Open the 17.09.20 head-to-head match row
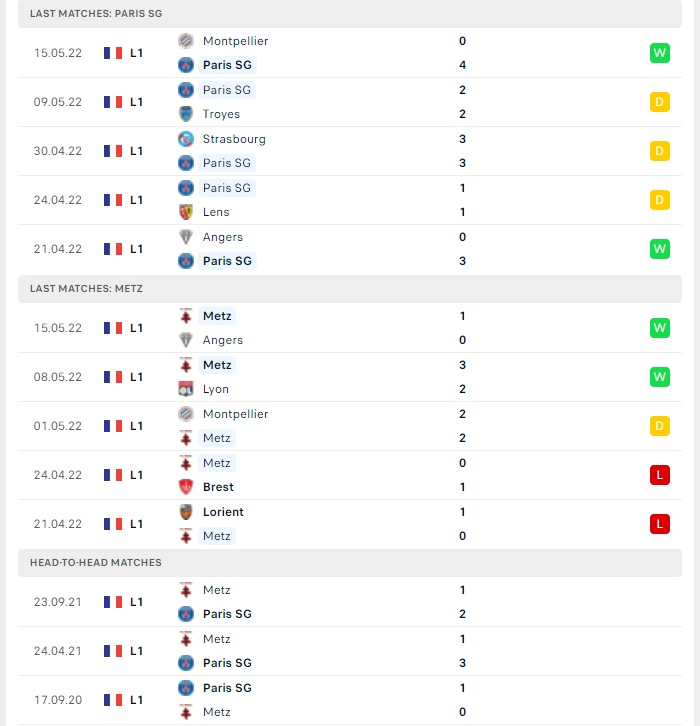This screenshot has width=700, height=726. click(350, 700)
